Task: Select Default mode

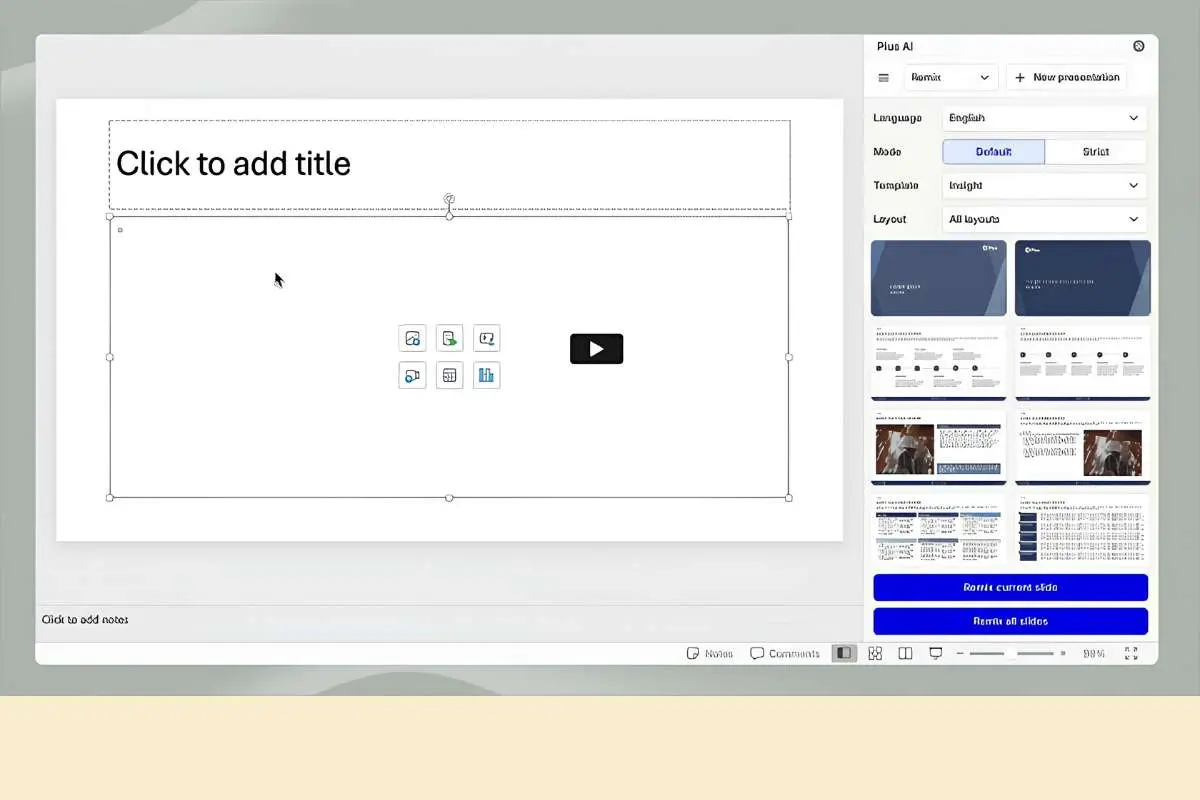Action: (x=993, y=152)
